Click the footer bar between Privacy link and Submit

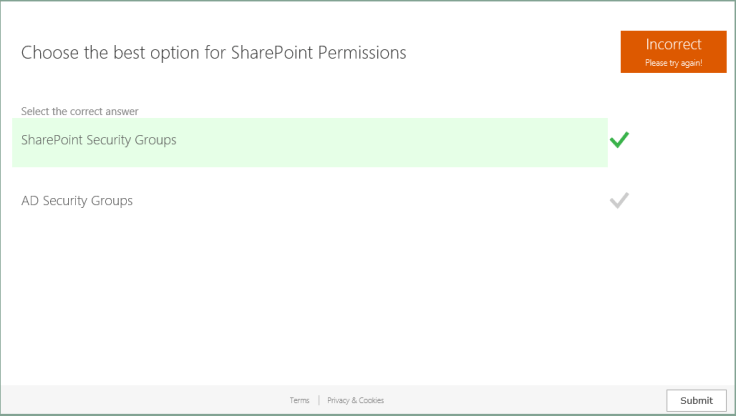(520, 400)
